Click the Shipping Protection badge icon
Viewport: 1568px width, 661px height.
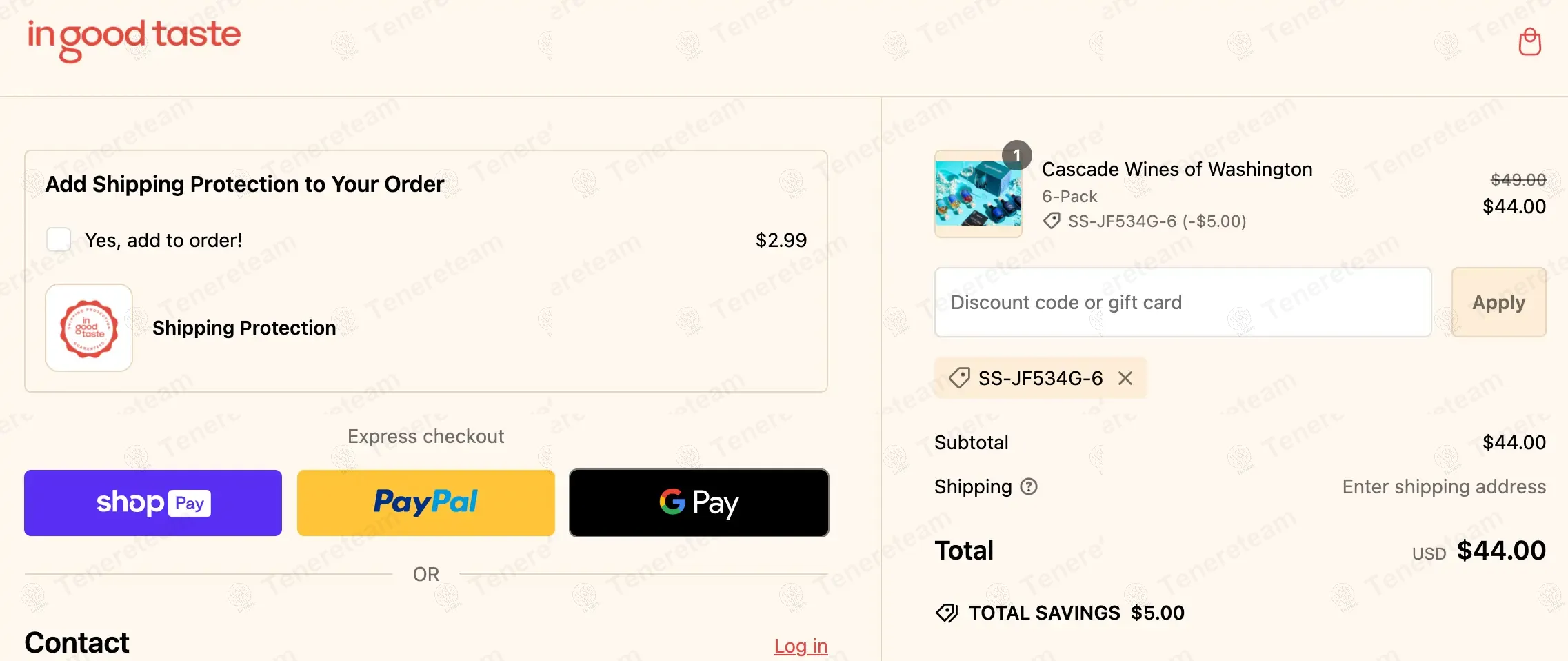[x=89, y=328]
